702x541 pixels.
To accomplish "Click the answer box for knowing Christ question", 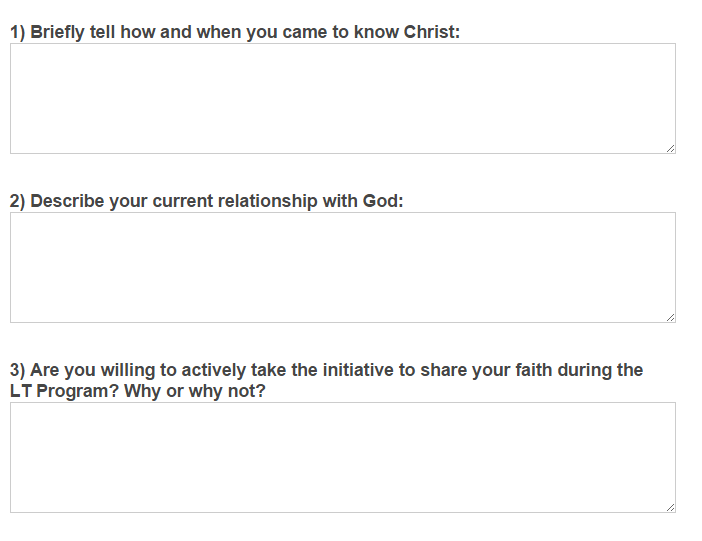I will pyautogui.click(x=342, y=98).
